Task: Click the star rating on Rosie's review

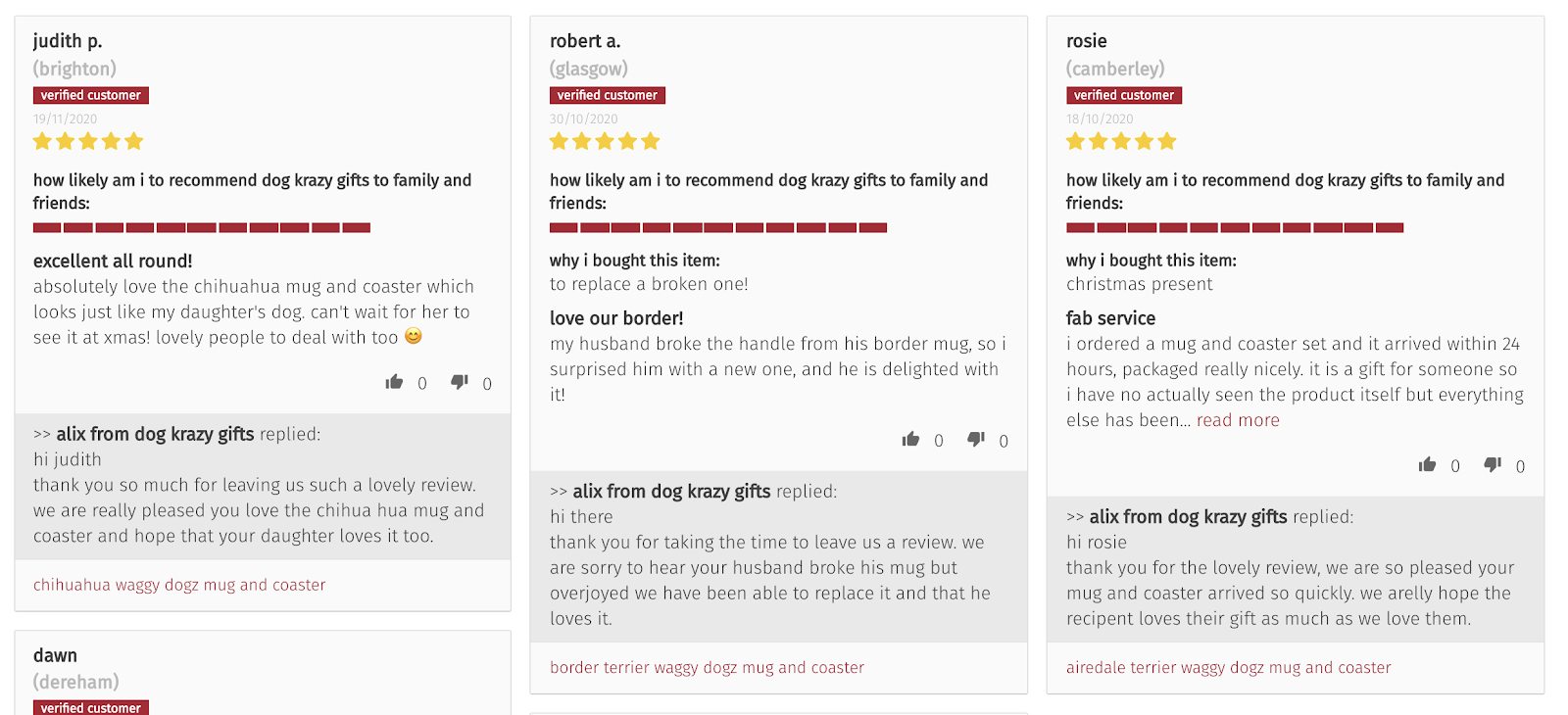Action: 1121,142
